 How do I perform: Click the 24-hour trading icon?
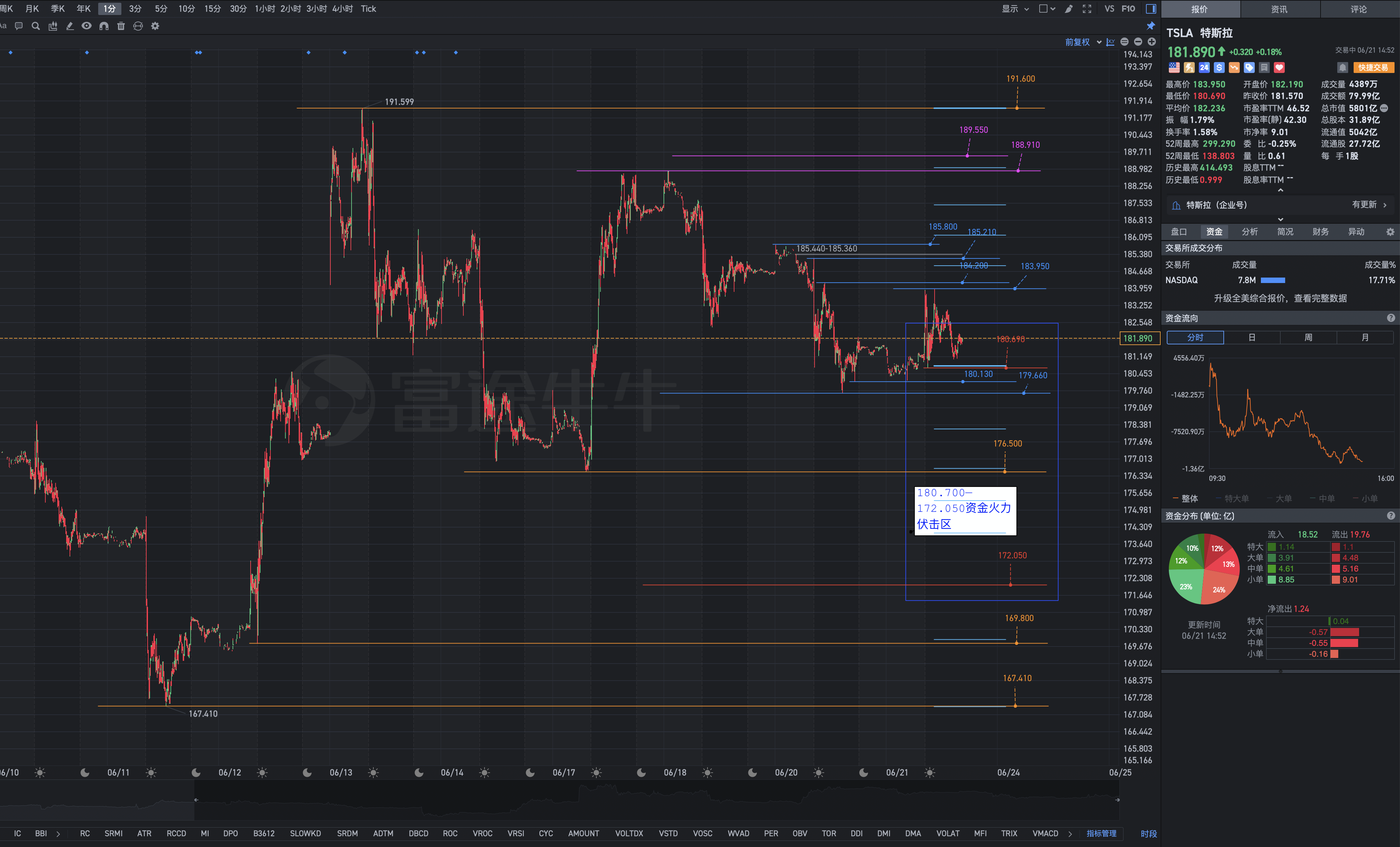1204,68
